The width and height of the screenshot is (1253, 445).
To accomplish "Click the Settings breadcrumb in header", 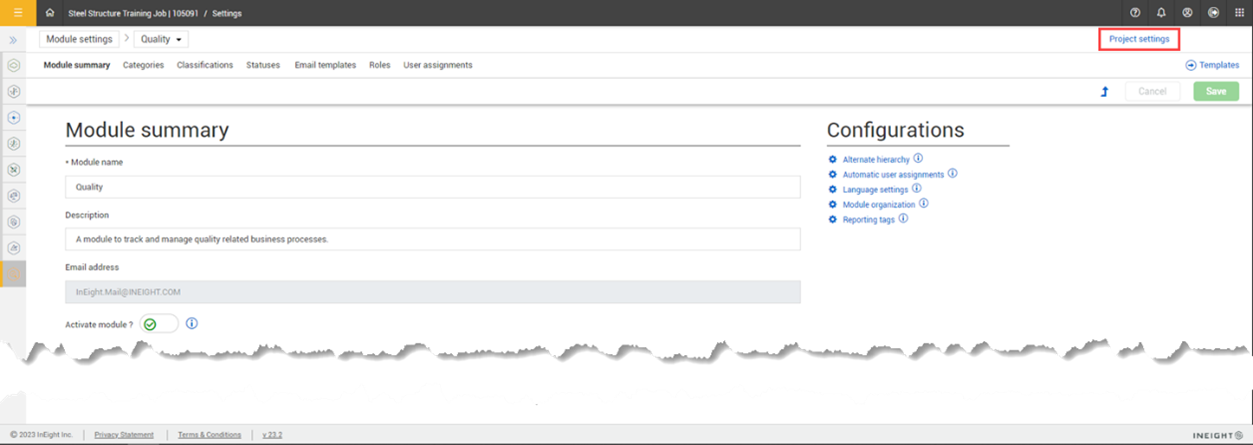I will pyautogui.click(x=227, y=14).
